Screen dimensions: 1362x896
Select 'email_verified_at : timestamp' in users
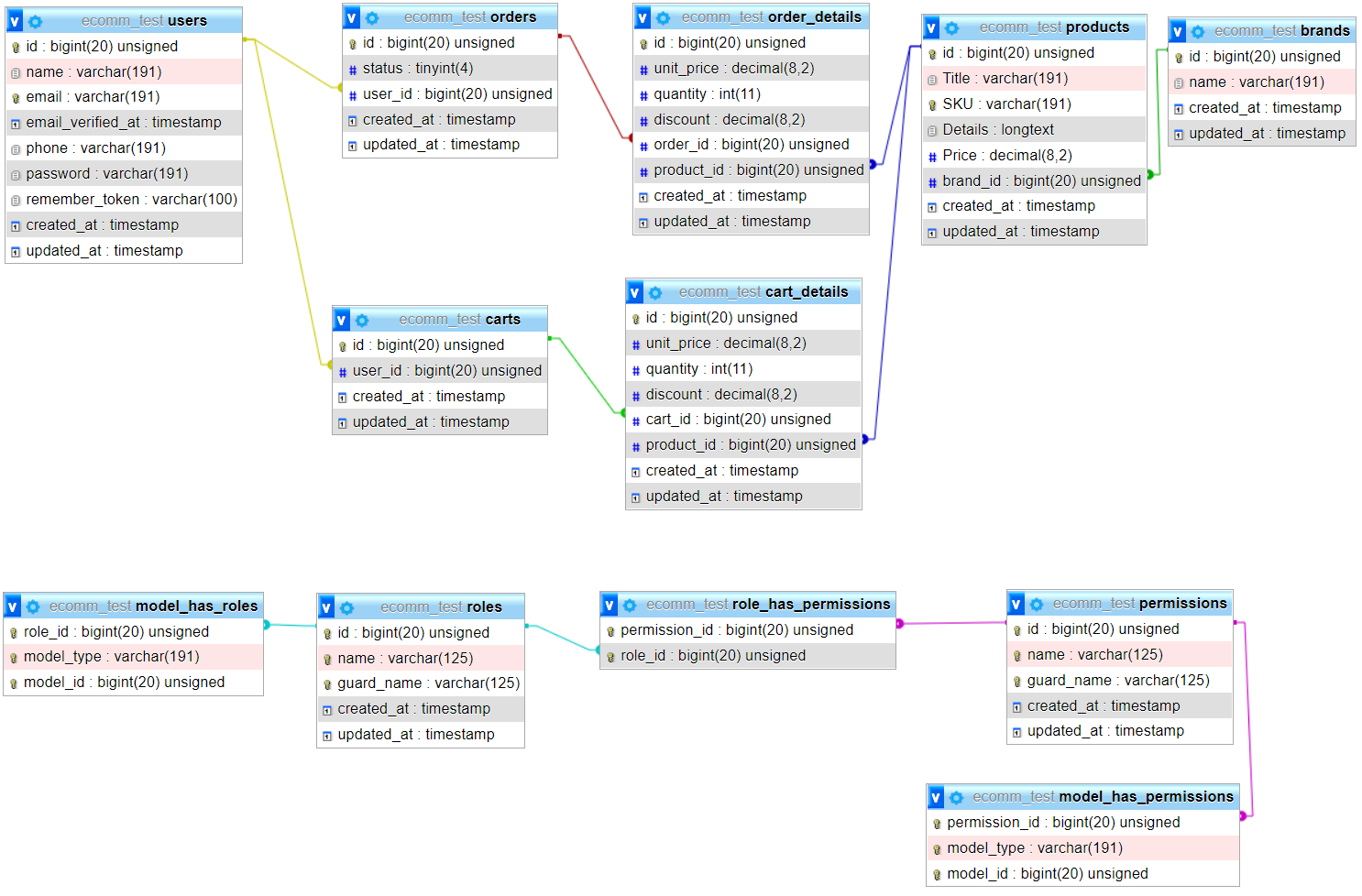[x=124, y=123]
